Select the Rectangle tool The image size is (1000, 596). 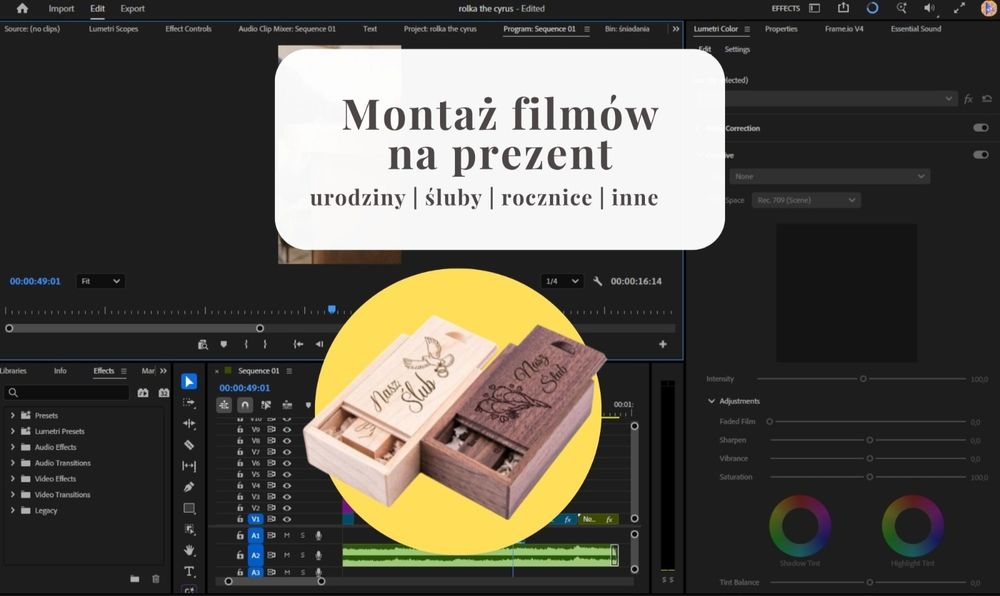[x=189, y=508]
